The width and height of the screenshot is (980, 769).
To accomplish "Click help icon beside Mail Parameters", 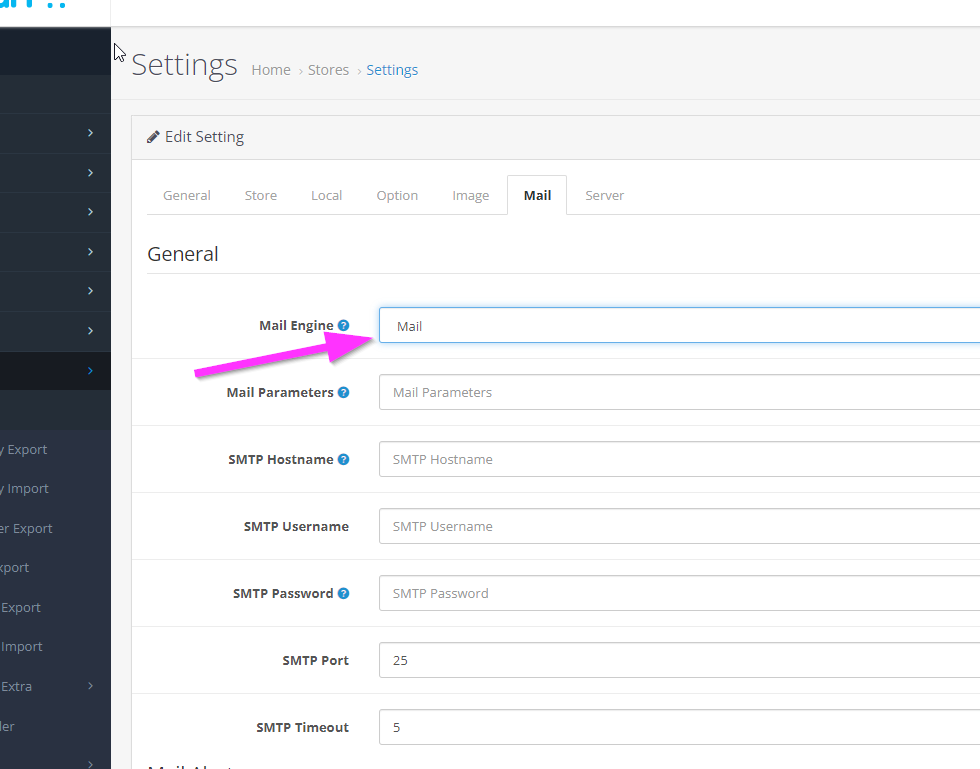I will 343,393.
